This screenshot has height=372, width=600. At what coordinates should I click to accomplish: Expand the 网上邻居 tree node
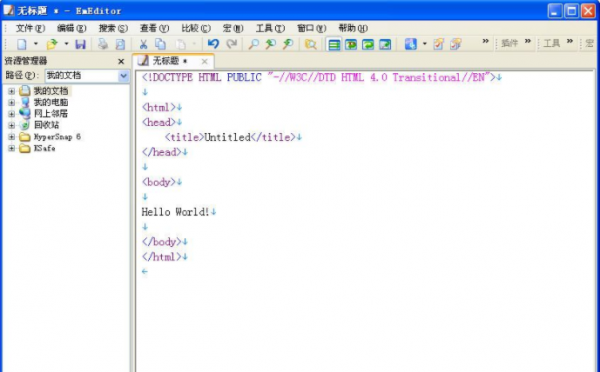click(x=11, y=114)
